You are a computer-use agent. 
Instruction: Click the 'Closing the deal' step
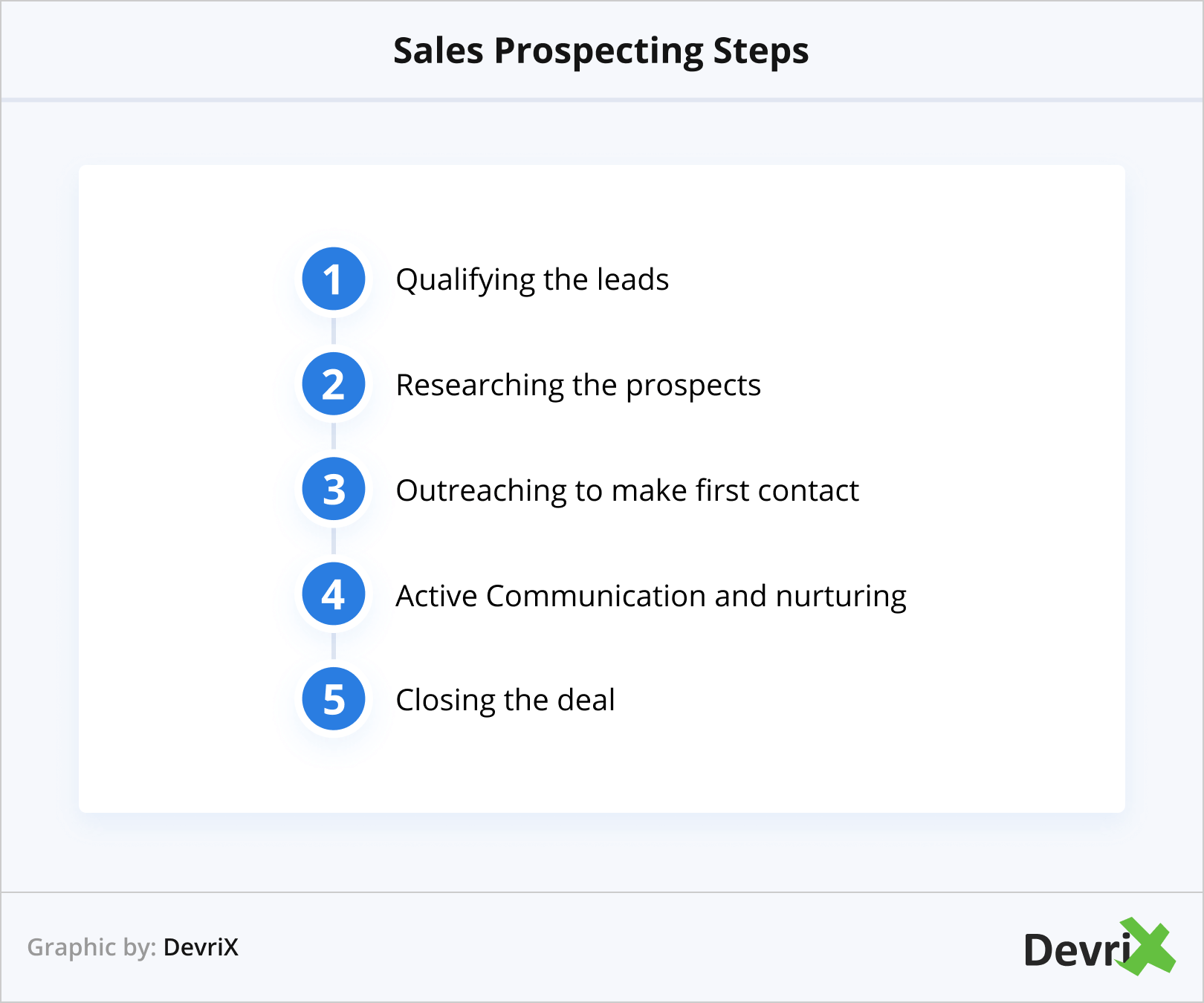505,701
